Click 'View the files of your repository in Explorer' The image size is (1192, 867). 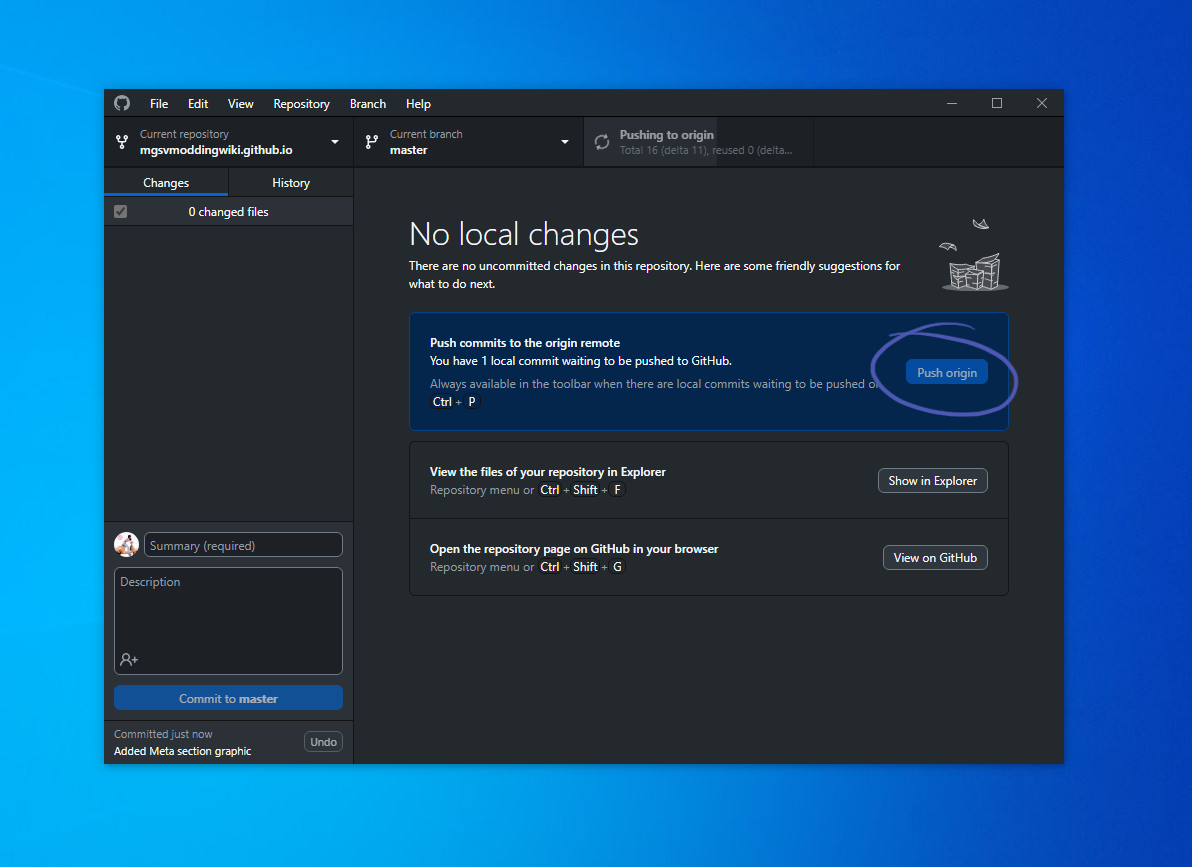(547, 472)
